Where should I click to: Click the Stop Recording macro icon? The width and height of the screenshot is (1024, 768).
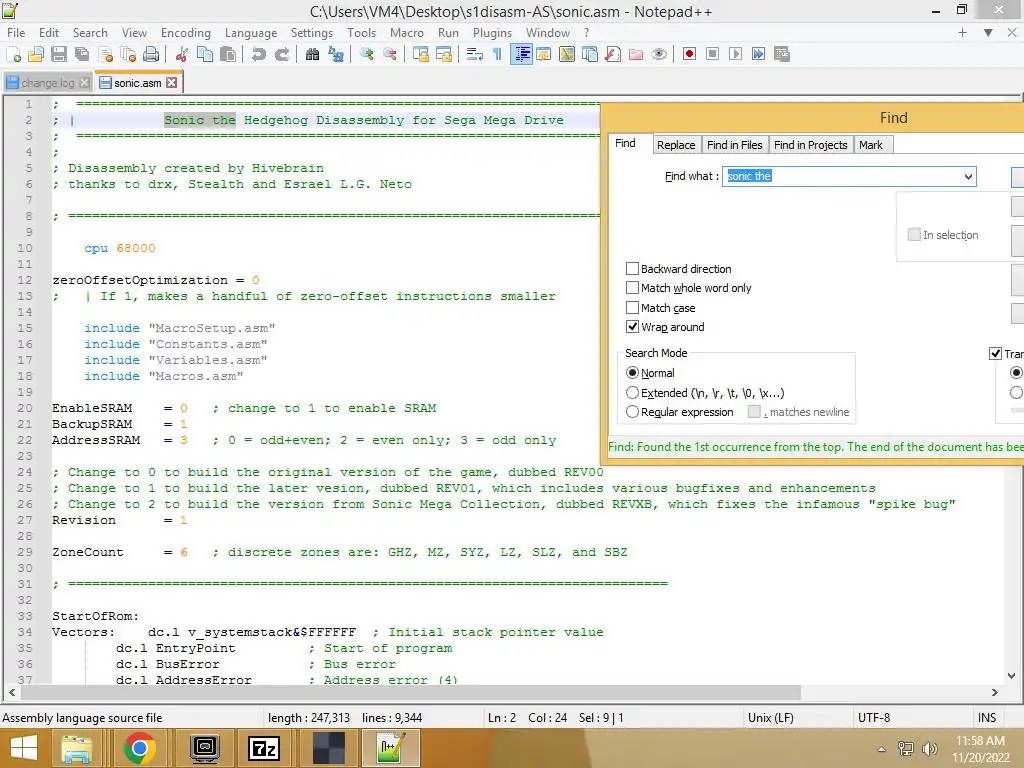tap(712, 54)
